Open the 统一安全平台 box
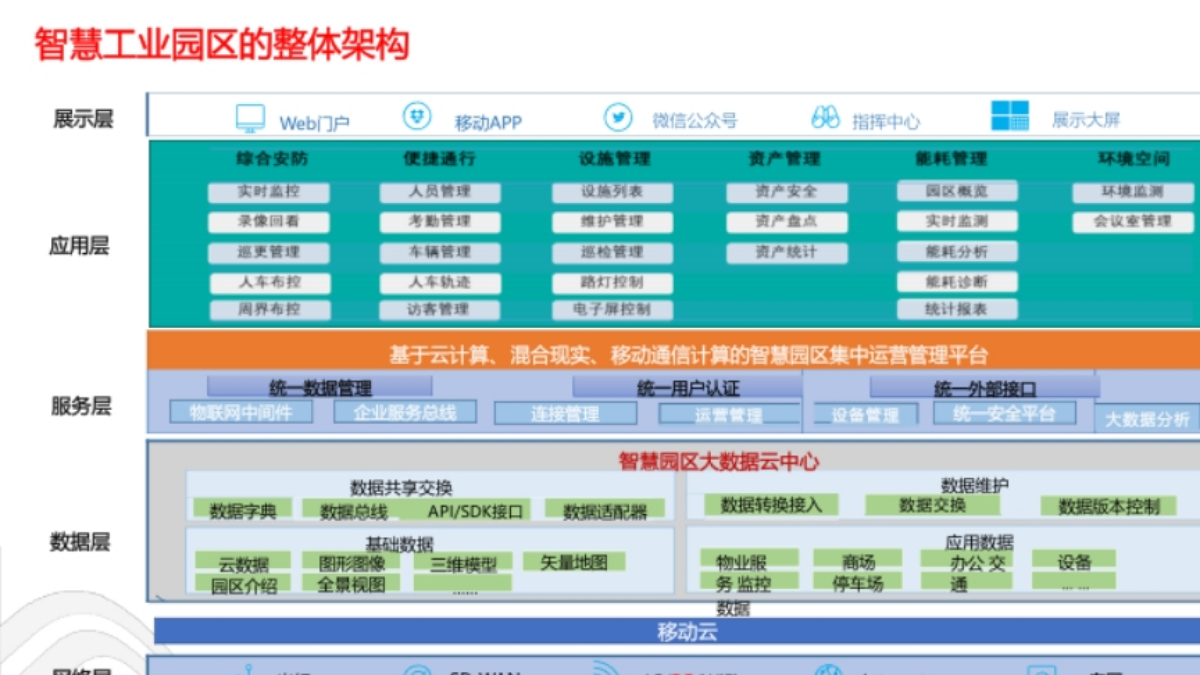Screen dimensions: 1200x675 coord(1004,413)
